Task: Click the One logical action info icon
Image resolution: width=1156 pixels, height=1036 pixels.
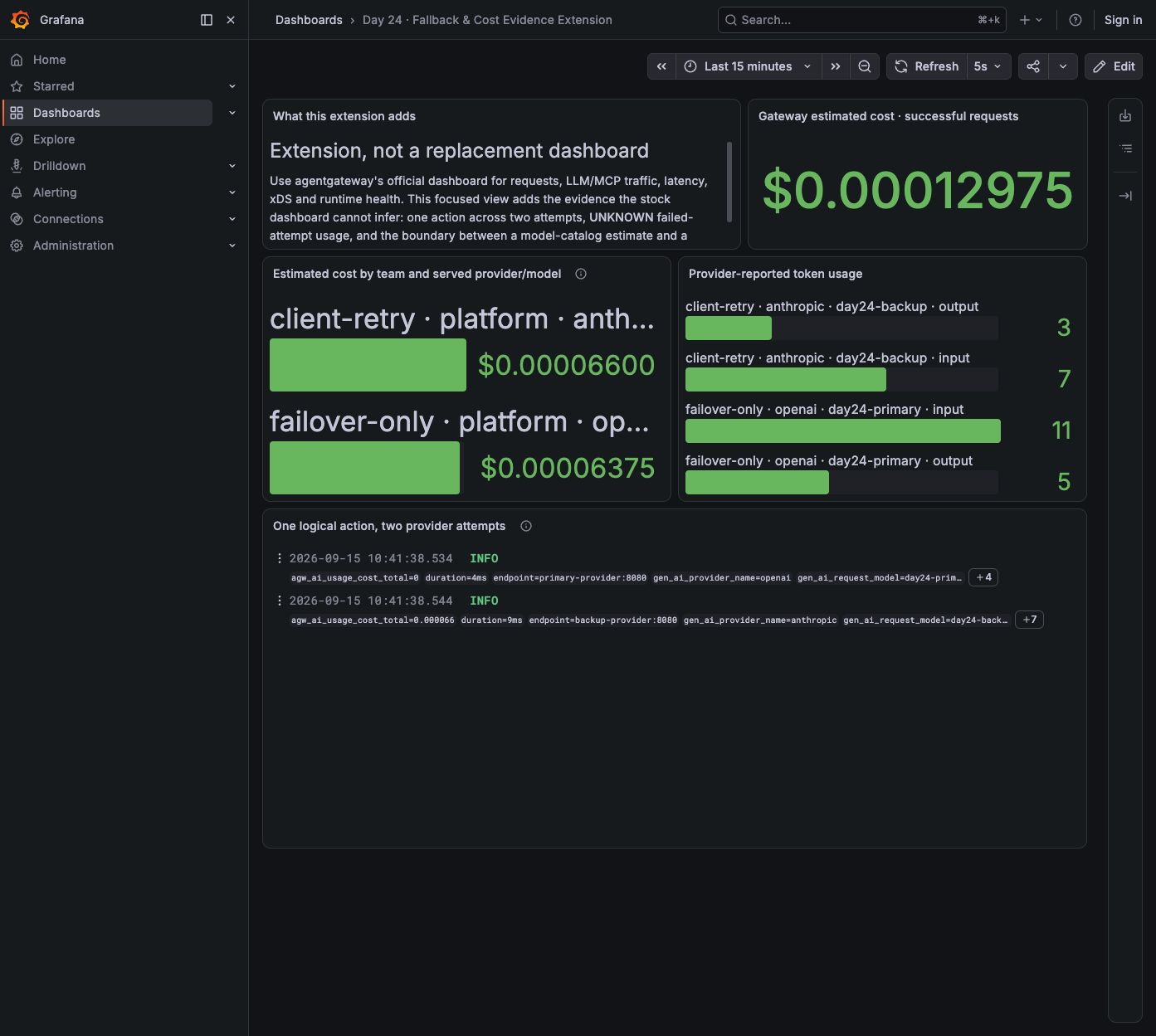Action: tap(526, 526)
